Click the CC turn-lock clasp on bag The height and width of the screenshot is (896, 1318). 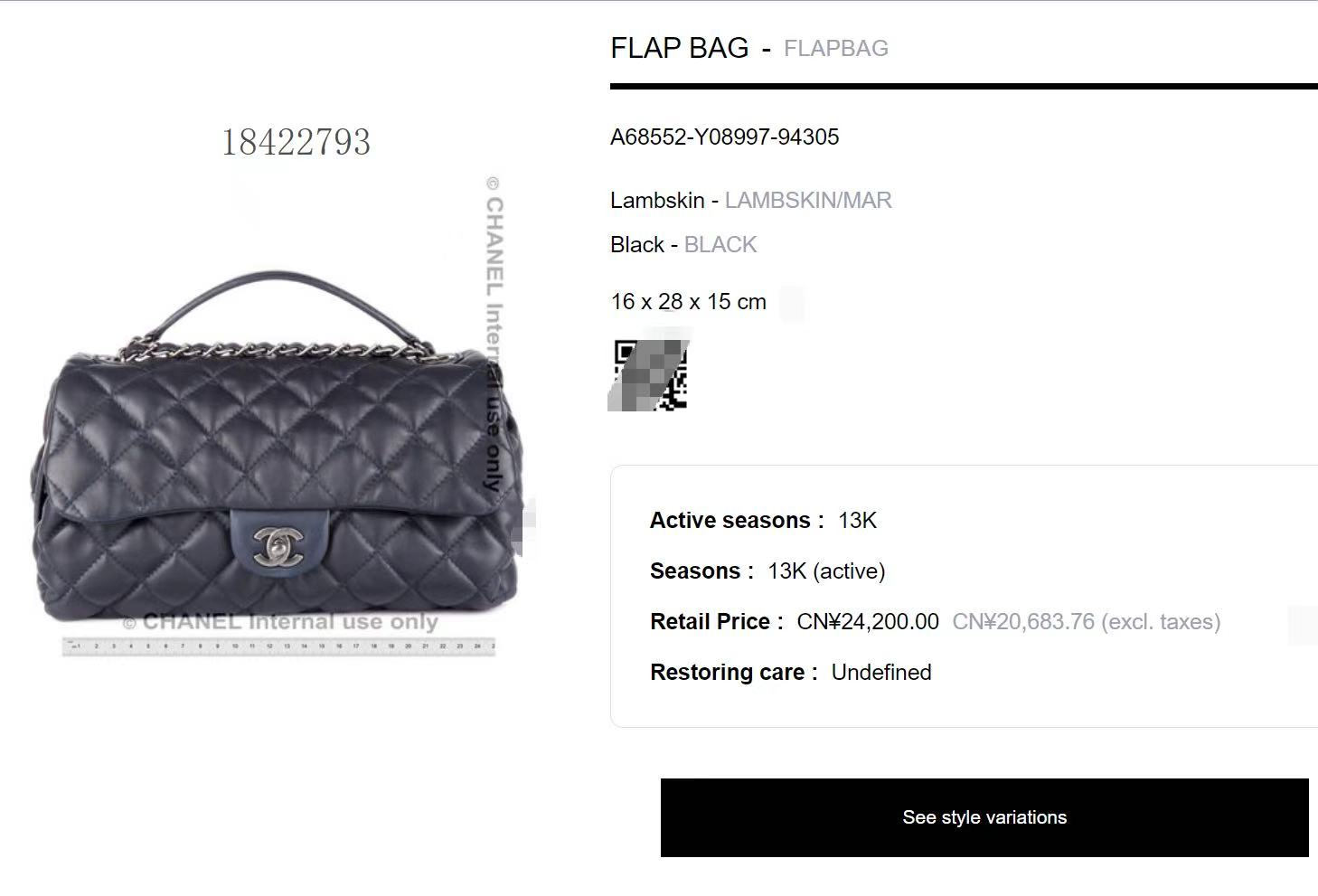(278, 542)
